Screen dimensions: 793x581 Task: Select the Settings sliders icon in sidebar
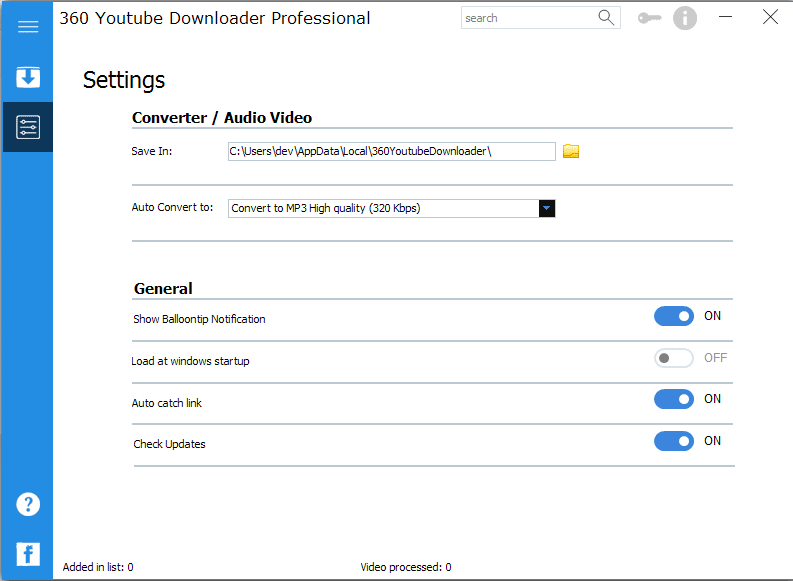[28, 127]
